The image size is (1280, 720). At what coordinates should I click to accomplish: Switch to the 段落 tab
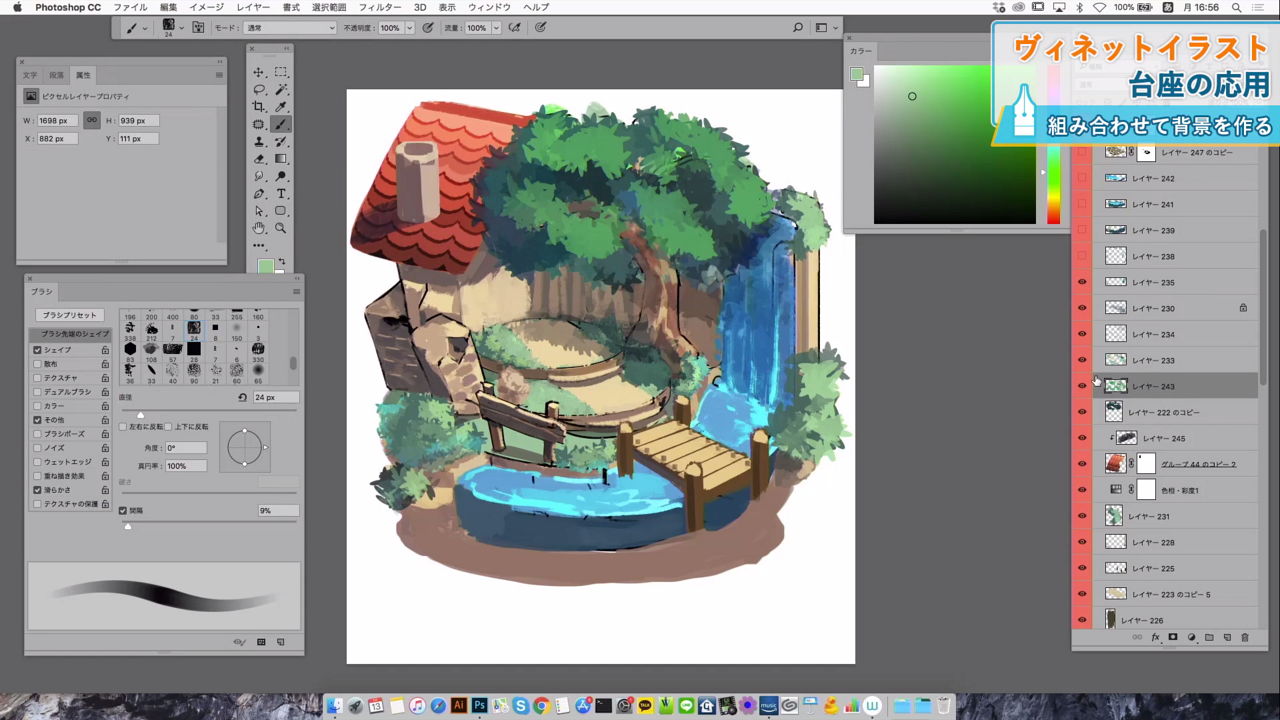coord(56,75)
